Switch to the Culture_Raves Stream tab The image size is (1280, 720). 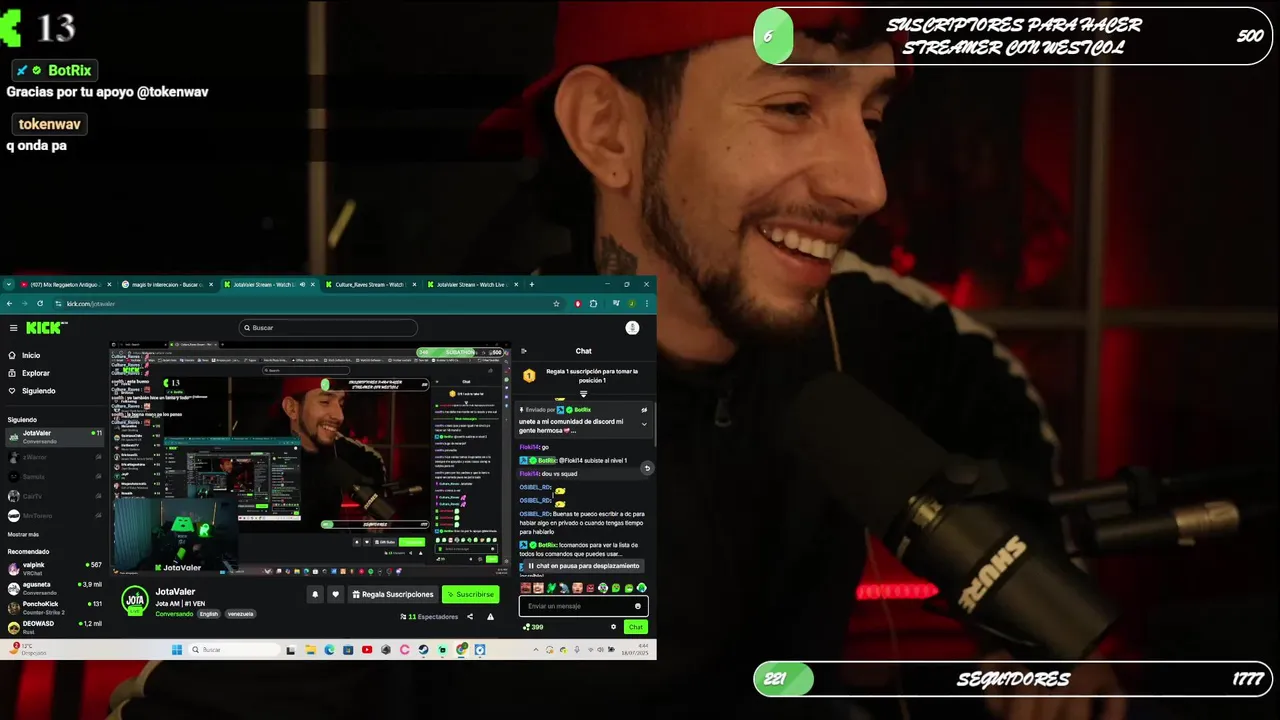(368, 285)
